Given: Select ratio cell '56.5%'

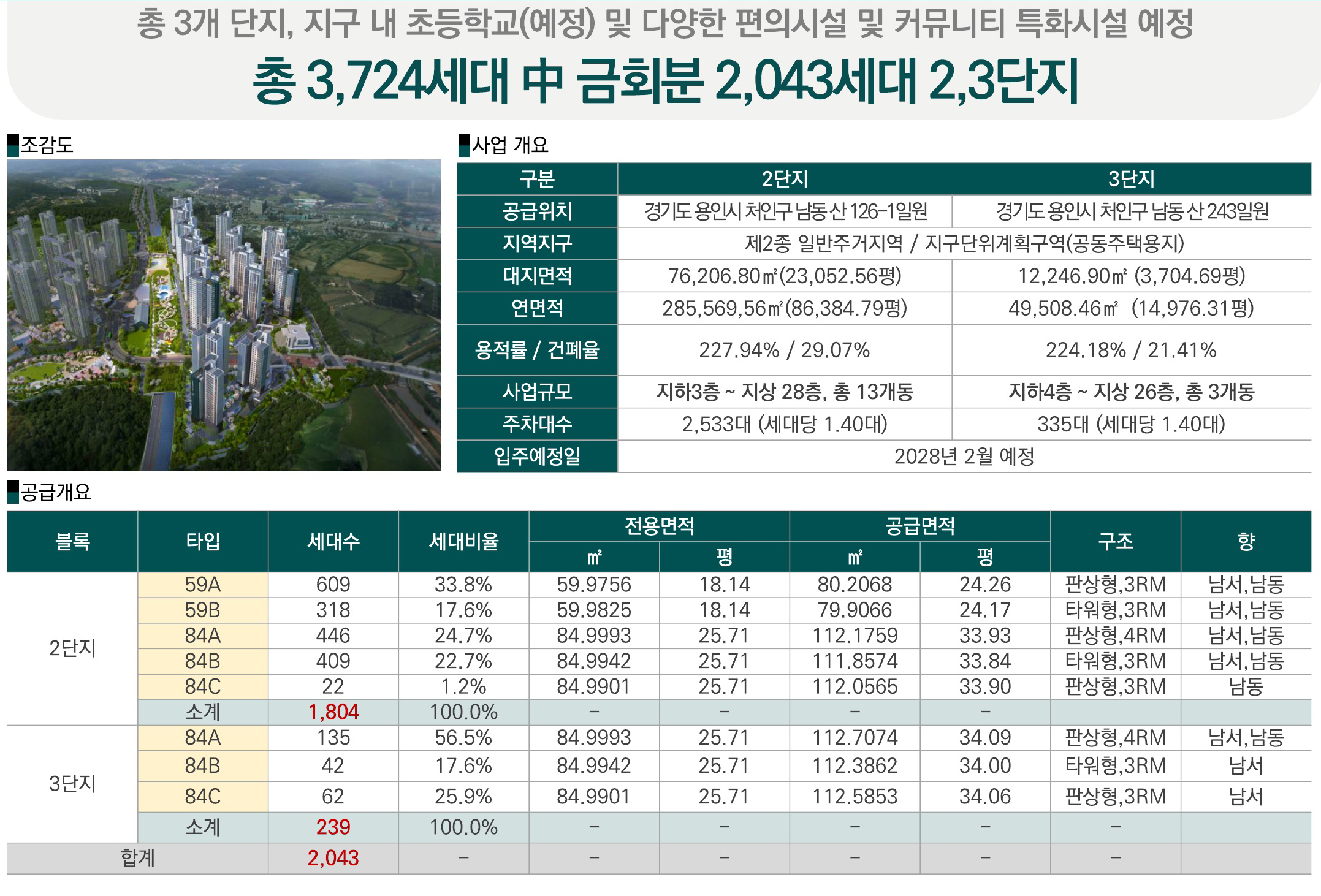Looking at the screenshot, I should click(x=463, y=738).
